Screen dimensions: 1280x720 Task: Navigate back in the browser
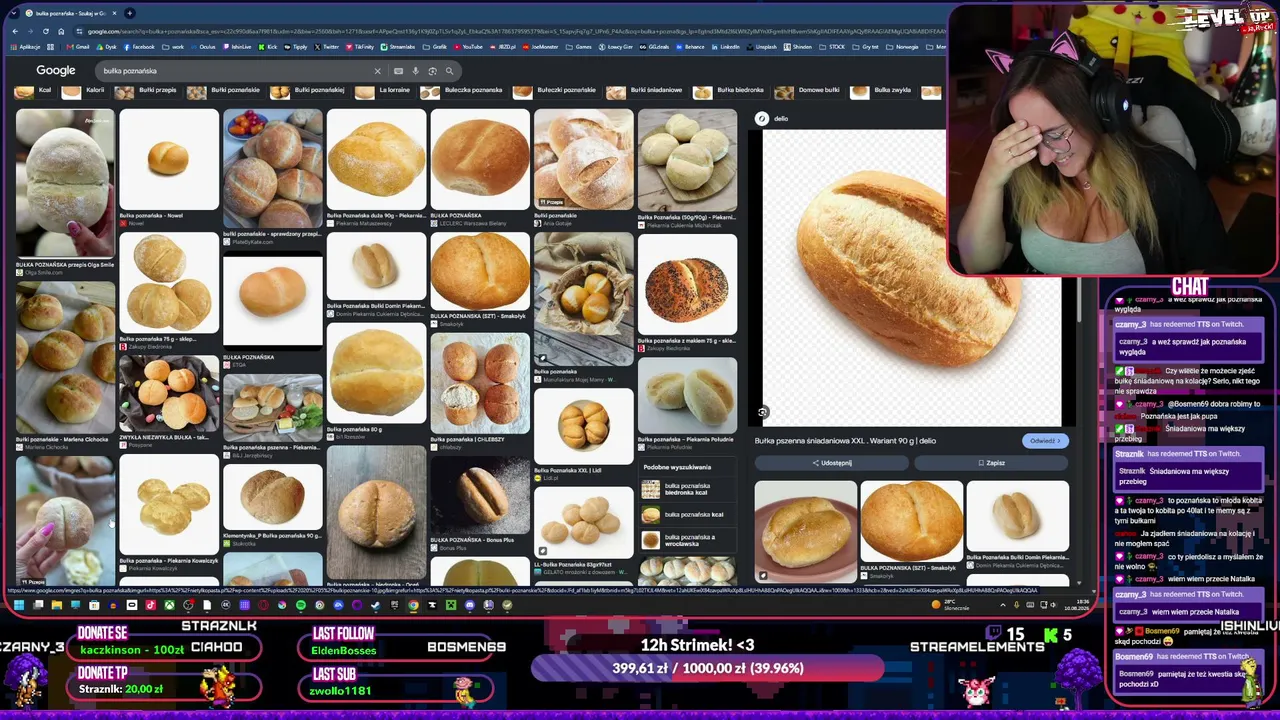(15, 31)
